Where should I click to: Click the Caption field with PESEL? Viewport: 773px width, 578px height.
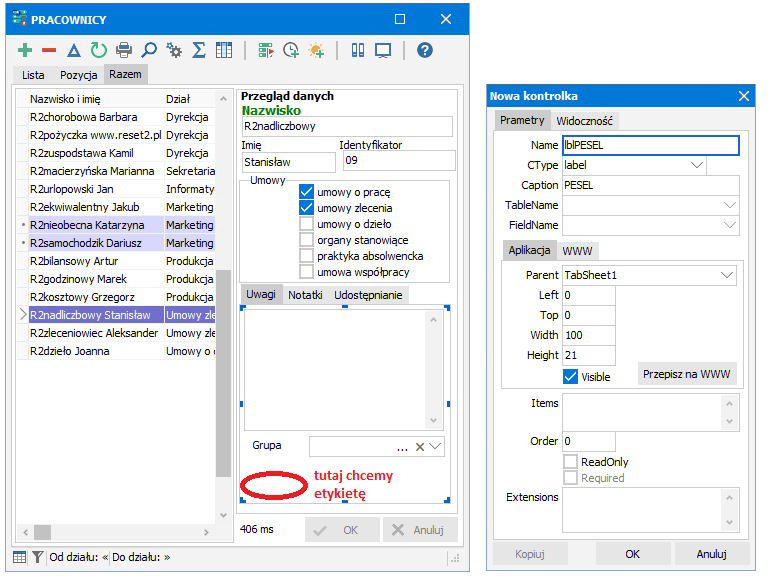click(651, 185)
